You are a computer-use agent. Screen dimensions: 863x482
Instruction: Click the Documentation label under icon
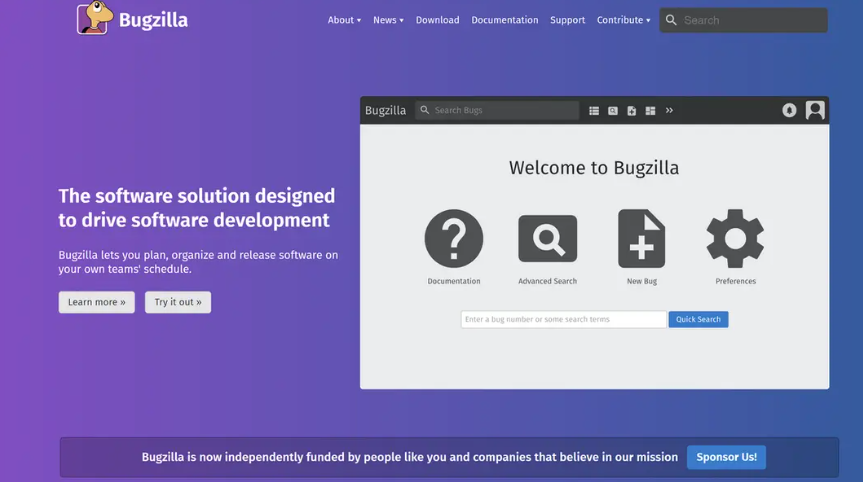pyautogui.click(x=454, y=281)
